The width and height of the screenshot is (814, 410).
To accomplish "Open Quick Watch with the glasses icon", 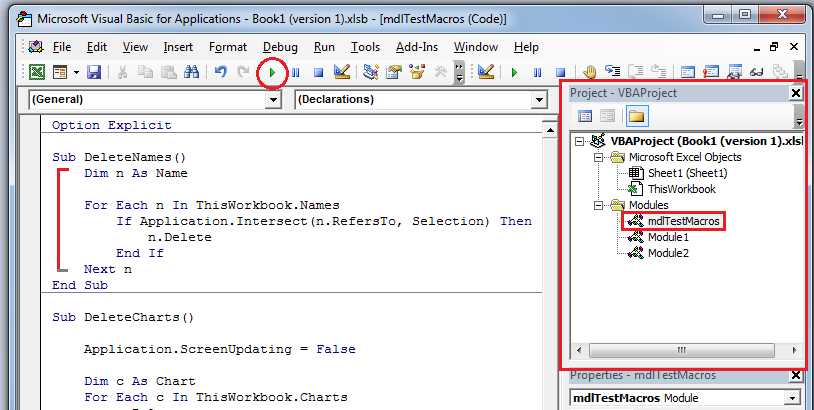I will tap(757, 72).
